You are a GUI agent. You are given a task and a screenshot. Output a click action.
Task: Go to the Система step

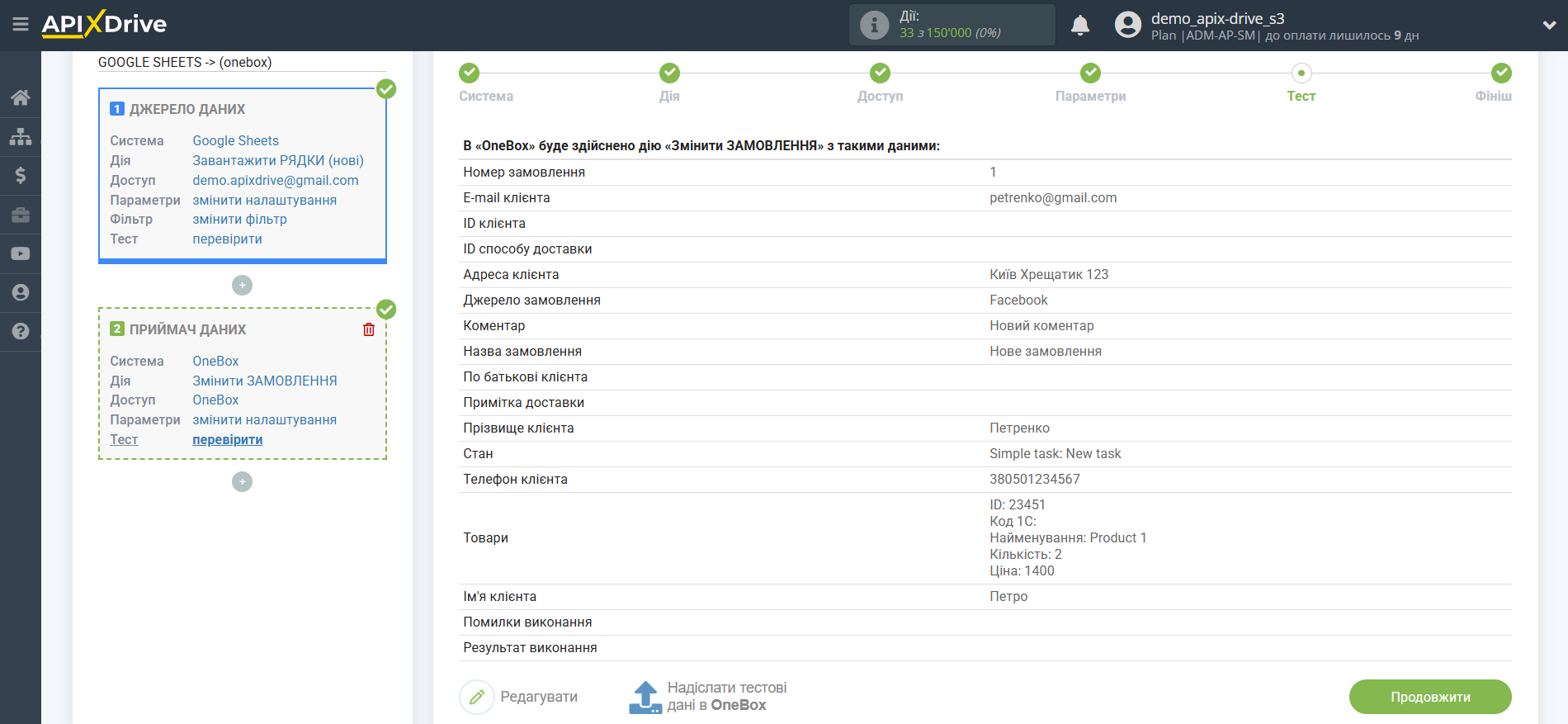(486, 83)
